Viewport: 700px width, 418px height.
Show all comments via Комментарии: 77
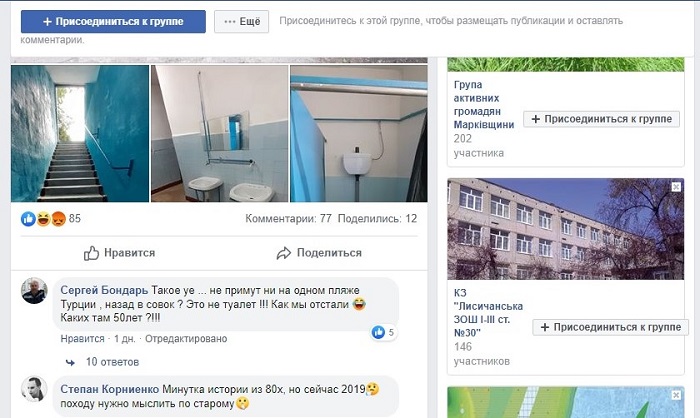[x=288, y=218]
